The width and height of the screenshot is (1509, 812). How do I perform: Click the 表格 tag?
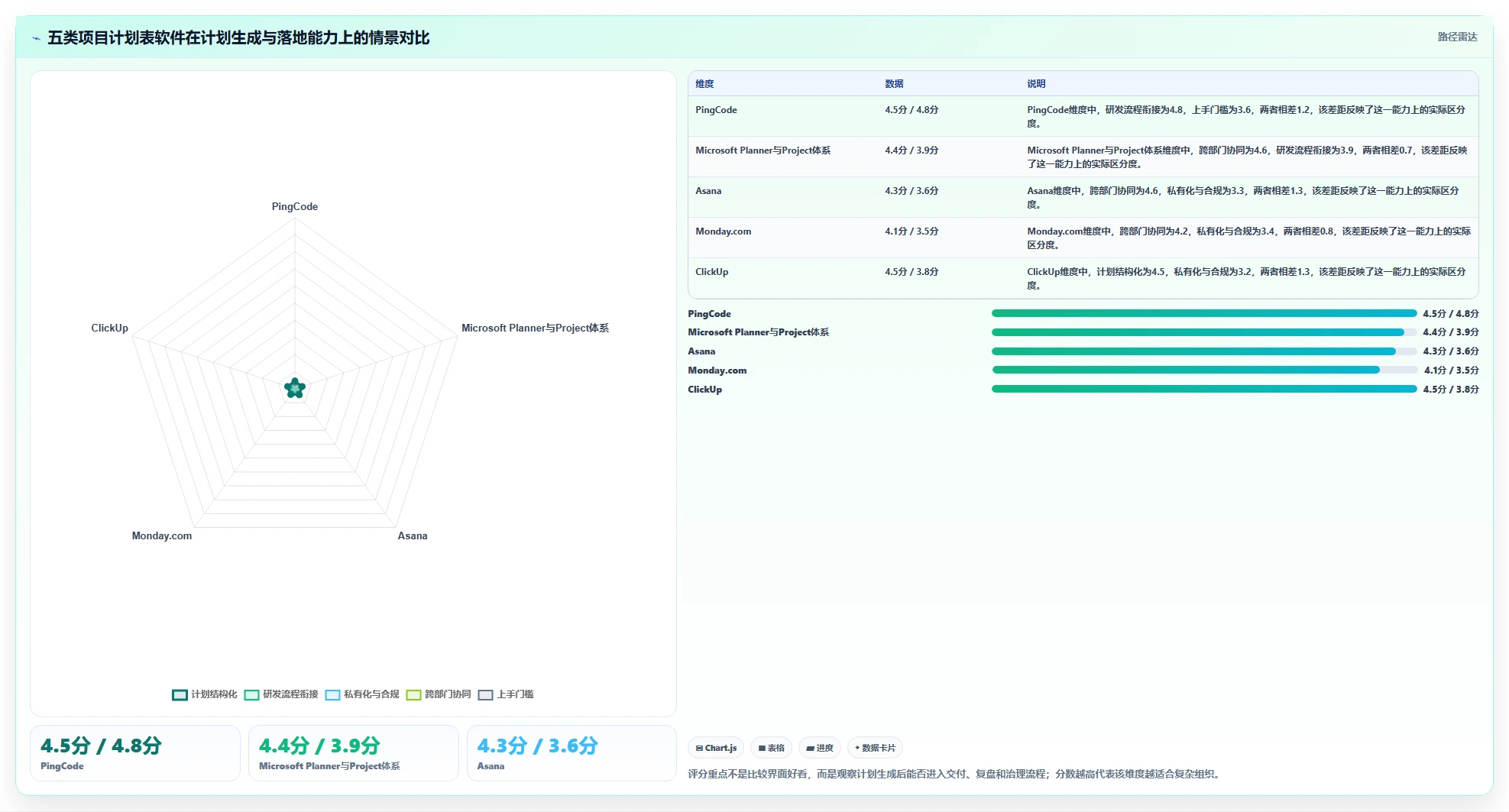tap(771, 748)
